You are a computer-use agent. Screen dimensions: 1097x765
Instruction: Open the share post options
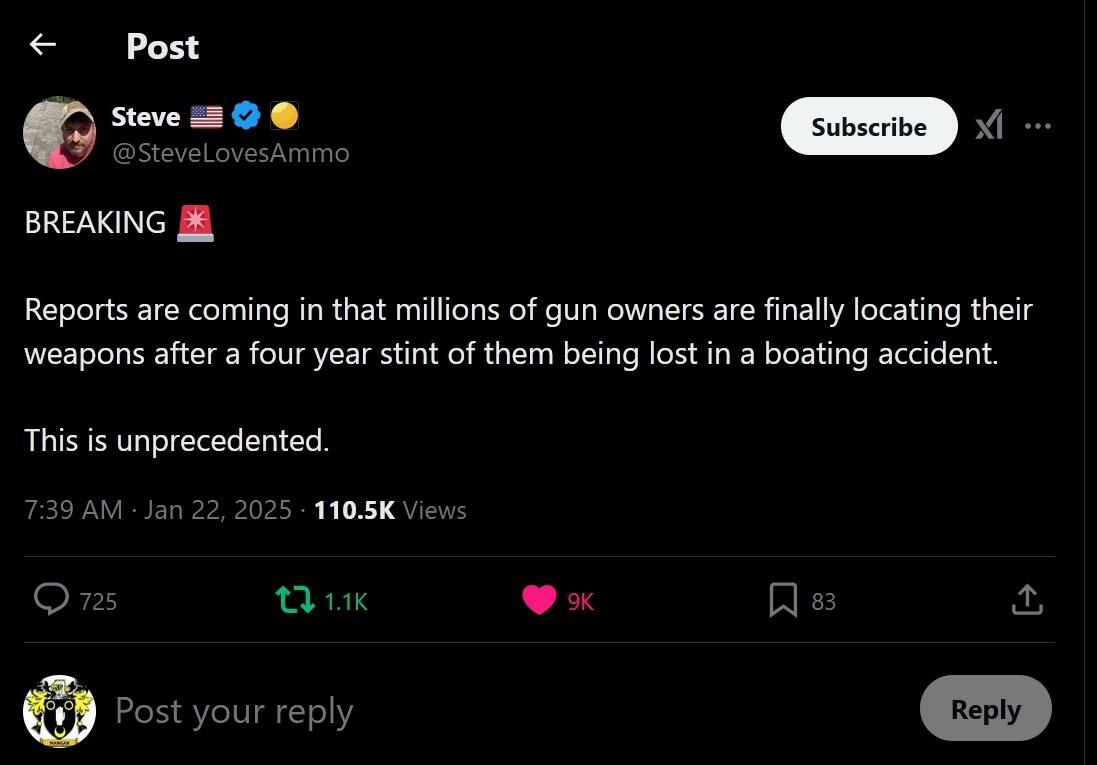[1027, 600]
